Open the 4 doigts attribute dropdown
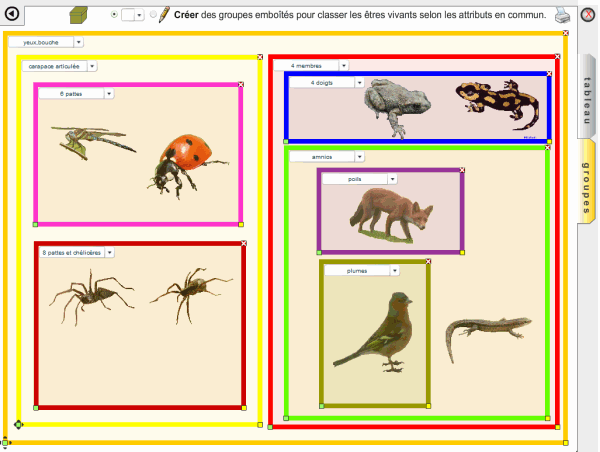The width and height of the screenshot is (600, 452). tap(359, 83)
